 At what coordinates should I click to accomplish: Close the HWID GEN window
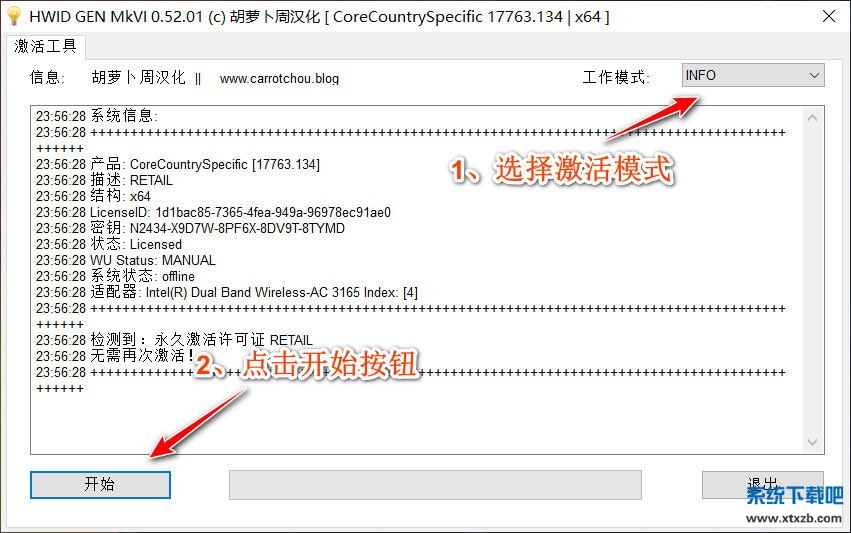(x=829, y=16)
